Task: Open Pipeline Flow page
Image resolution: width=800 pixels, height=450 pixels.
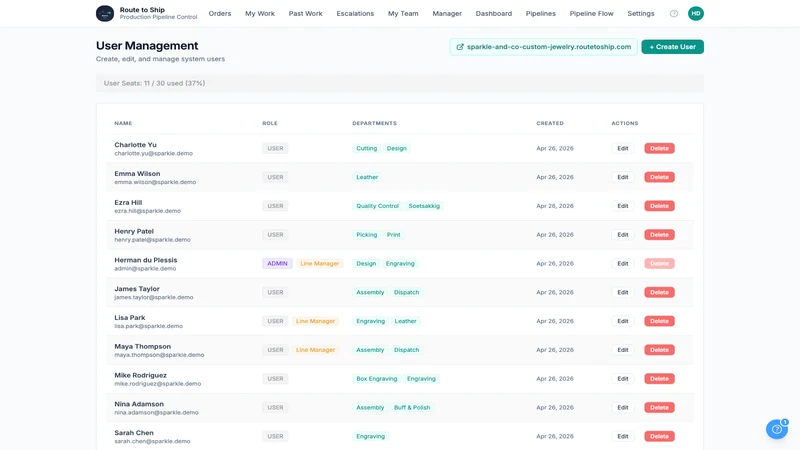Action: coord(591,14)
